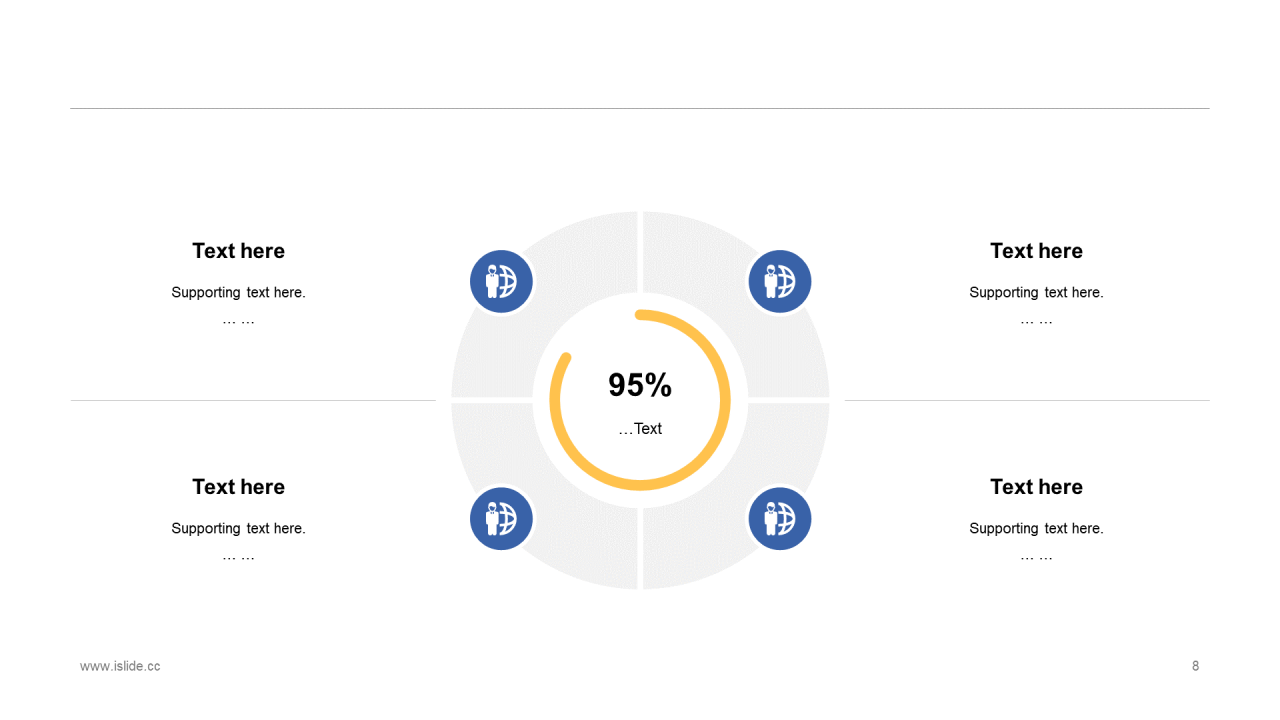This screenshot has width=1280, height=720.
Task: Click the slide number 8
Action: tap(1195, 666)
